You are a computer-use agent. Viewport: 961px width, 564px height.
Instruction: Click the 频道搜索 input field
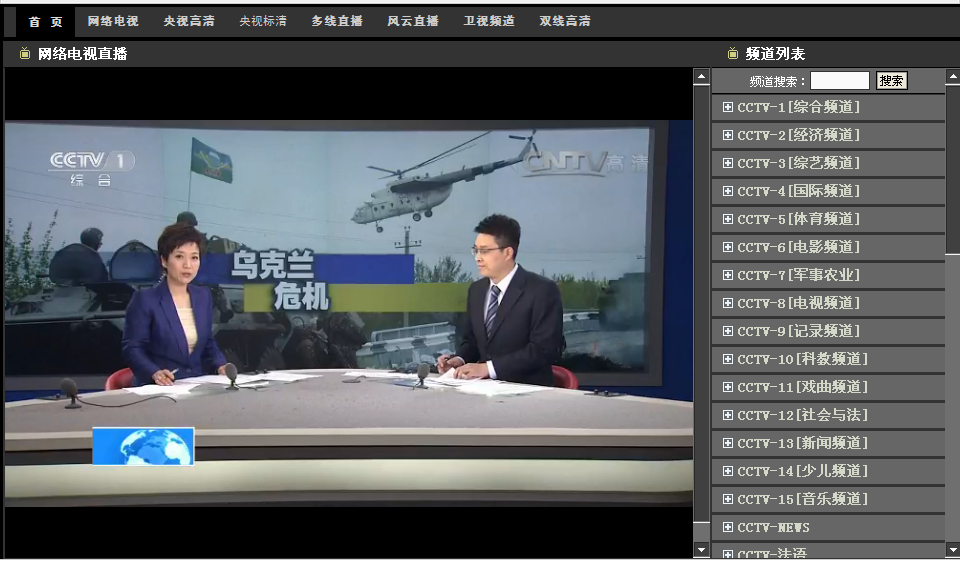click(x=840, y=81)
